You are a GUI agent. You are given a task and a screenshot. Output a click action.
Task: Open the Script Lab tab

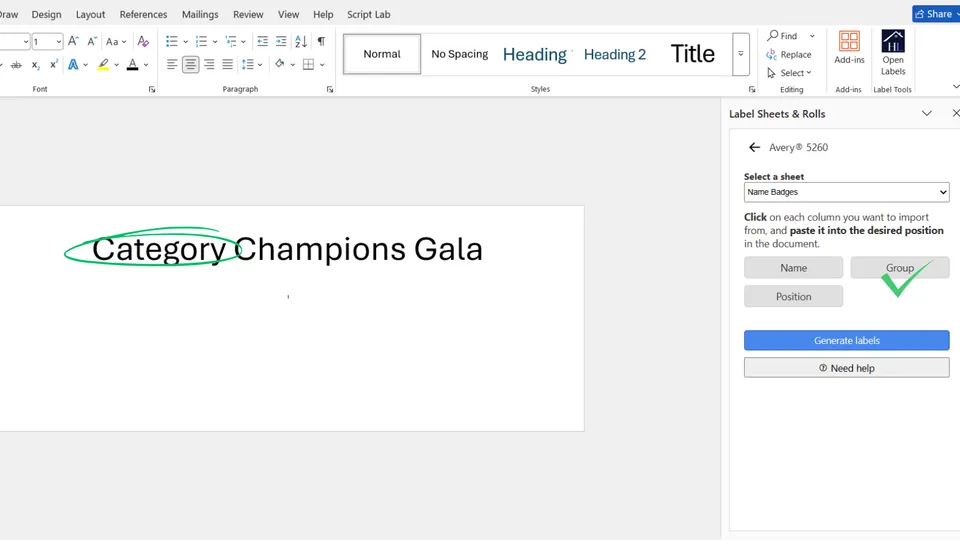pos(369,14)
